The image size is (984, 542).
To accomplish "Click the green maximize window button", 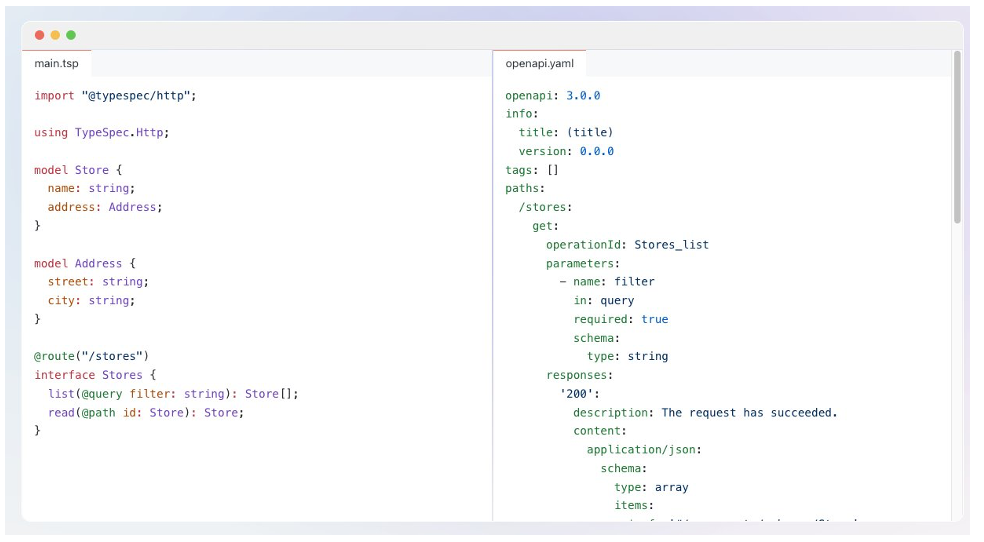I will click(71, 35).
